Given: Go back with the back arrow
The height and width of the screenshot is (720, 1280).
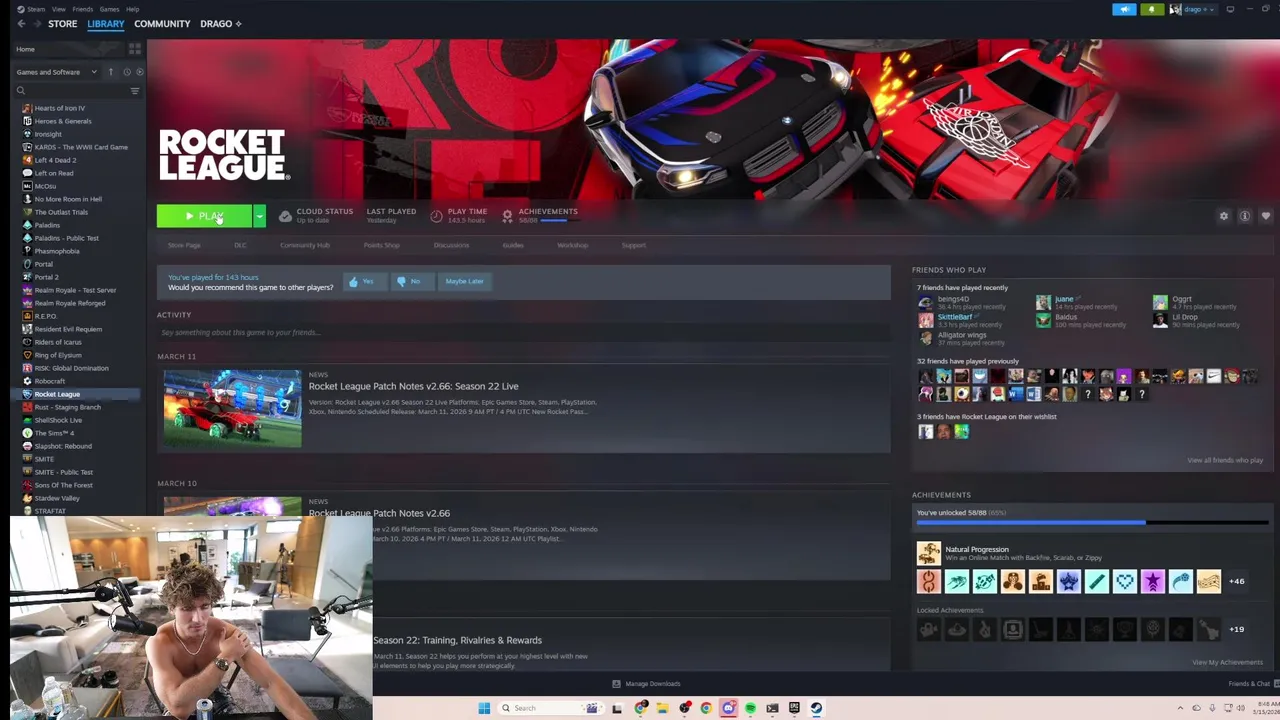Looking at the screenshot, I should pos(22,24).
